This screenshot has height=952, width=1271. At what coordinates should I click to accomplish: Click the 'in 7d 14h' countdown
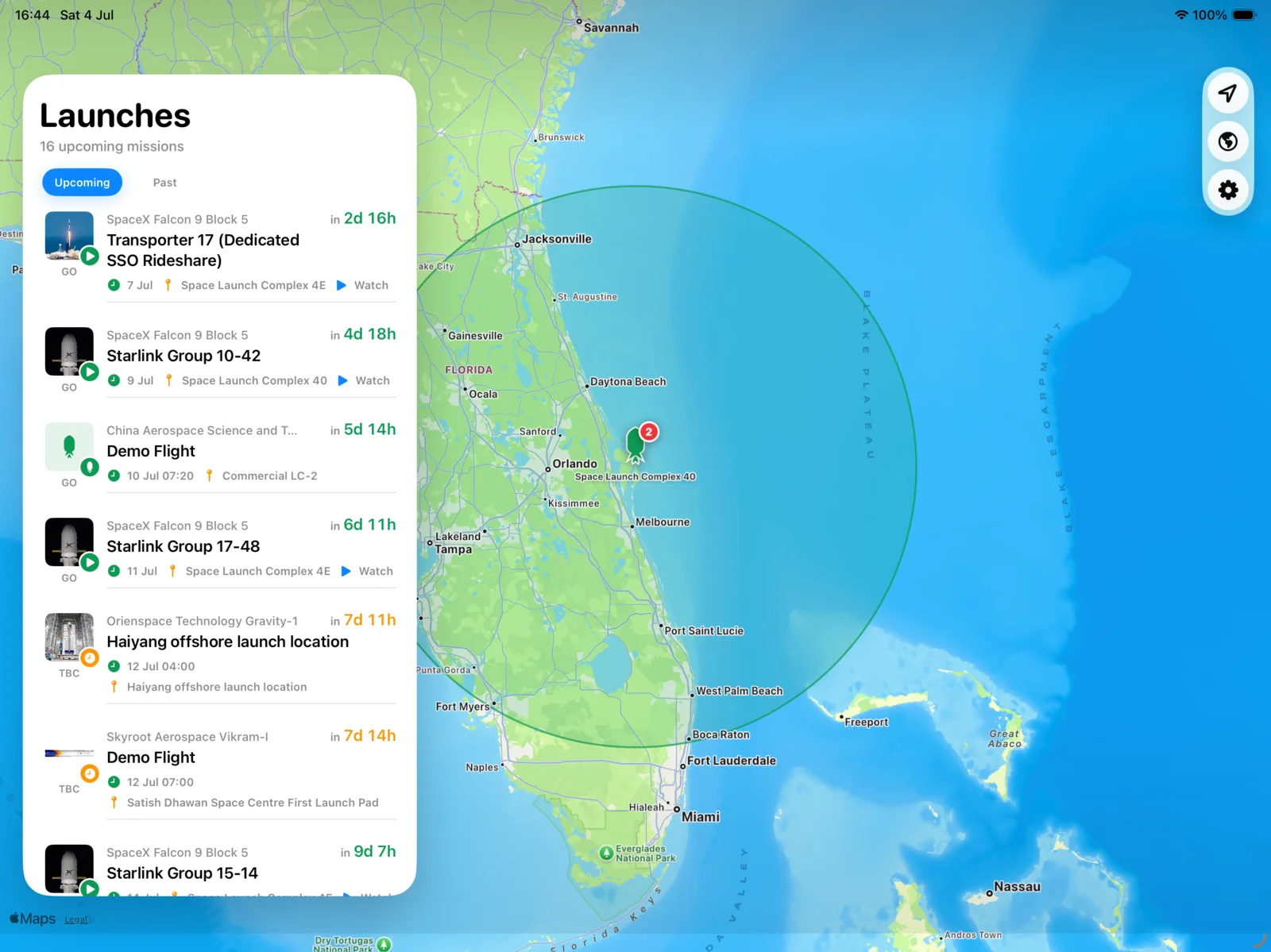tap(363, 736)
